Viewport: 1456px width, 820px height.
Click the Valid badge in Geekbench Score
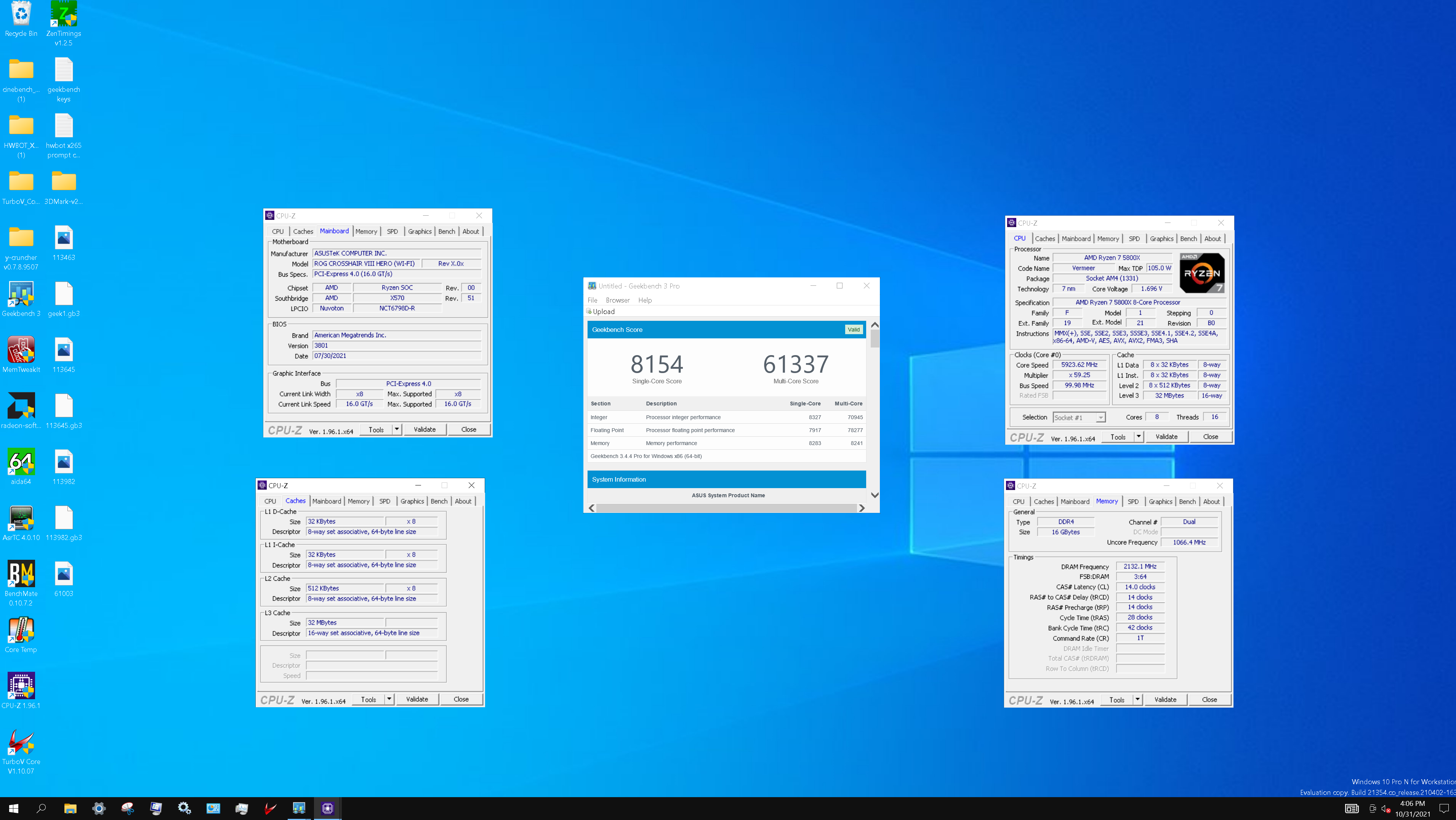854,330
